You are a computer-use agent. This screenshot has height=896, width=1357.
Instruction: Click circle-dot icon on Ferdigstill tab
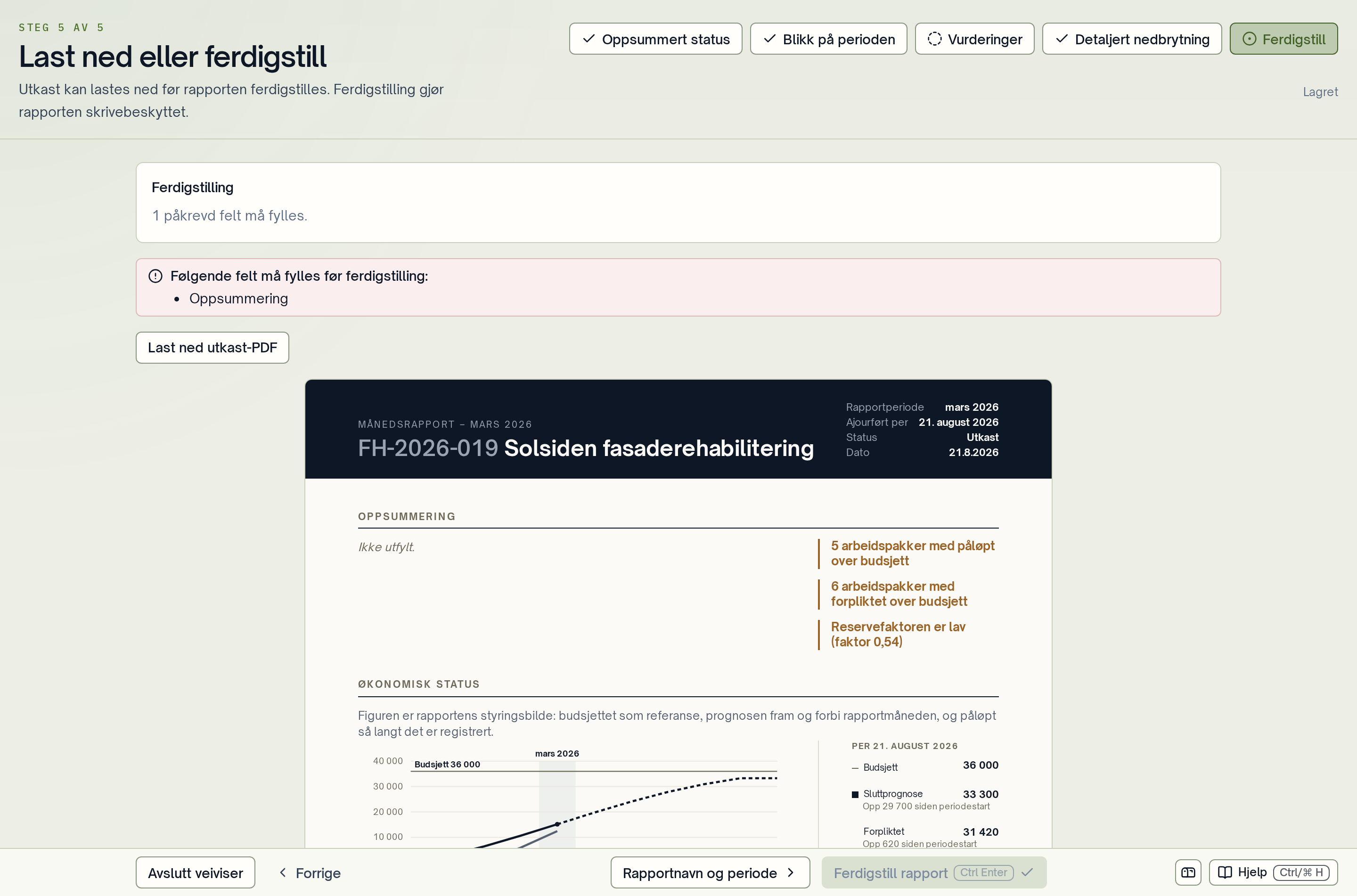coord(1249,39)
